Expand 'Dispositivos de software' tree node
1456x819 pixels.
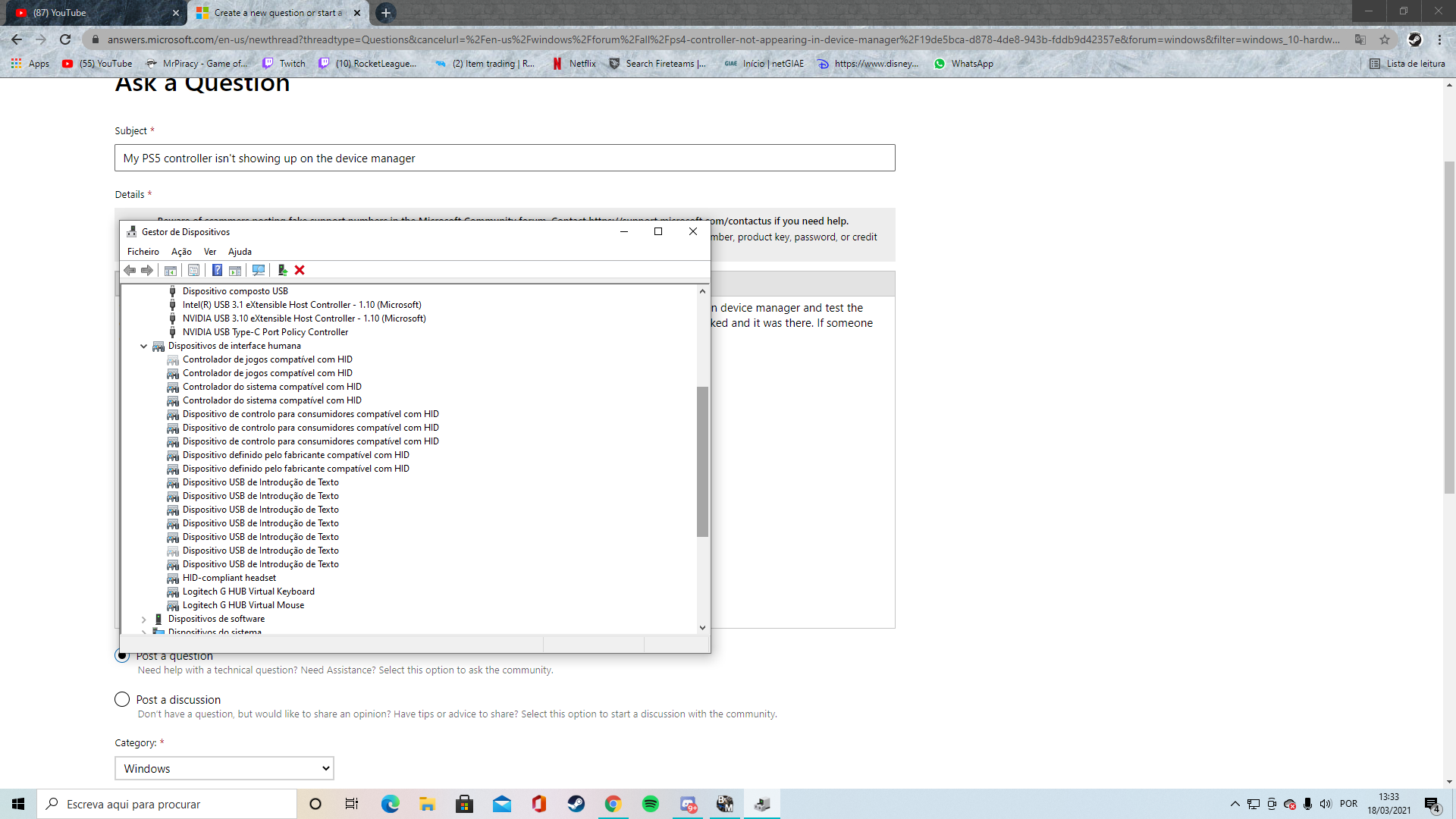click(143, 619)
